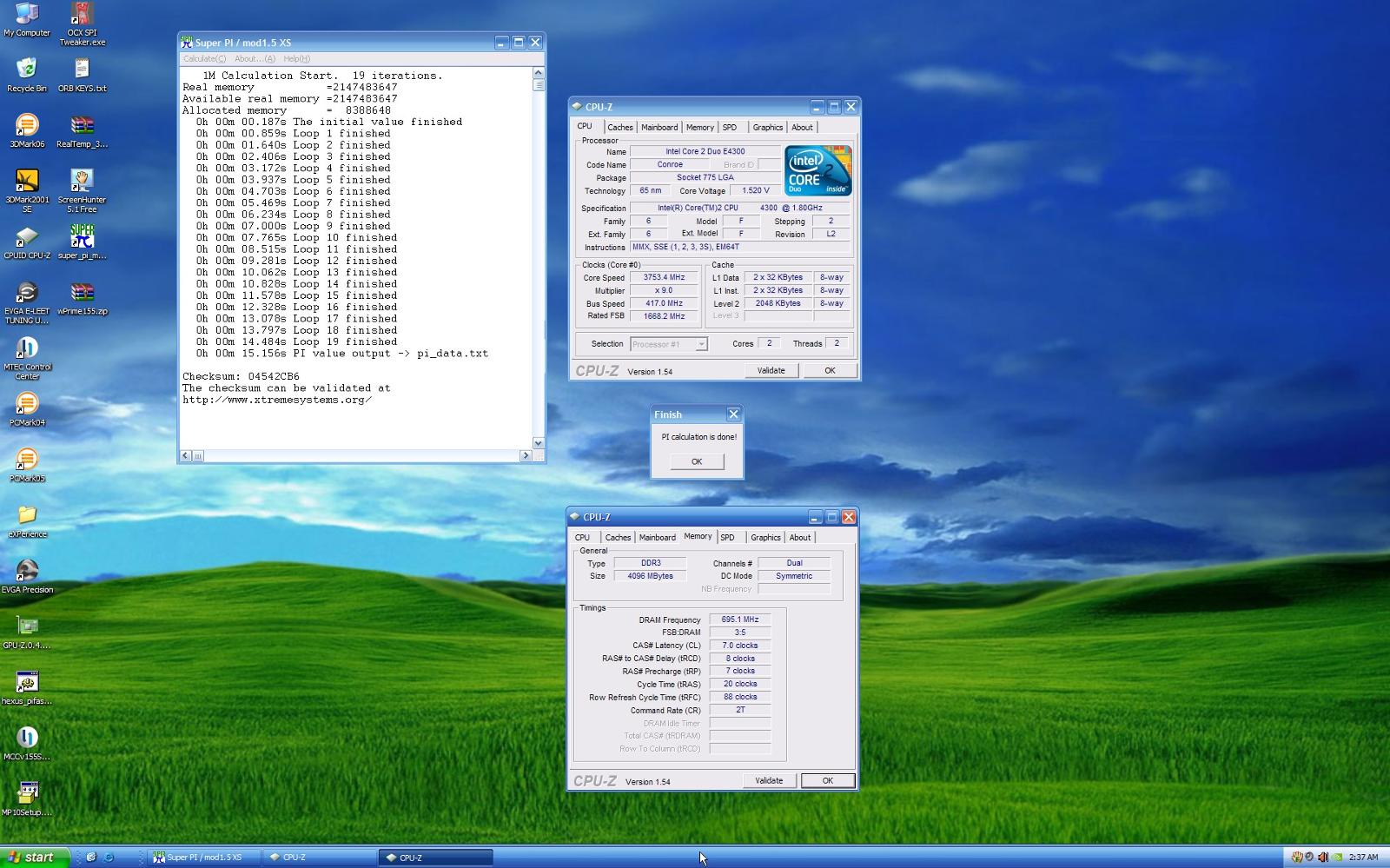Open RealTemp archive icon
1390x868 pixels.
point(82,130)
